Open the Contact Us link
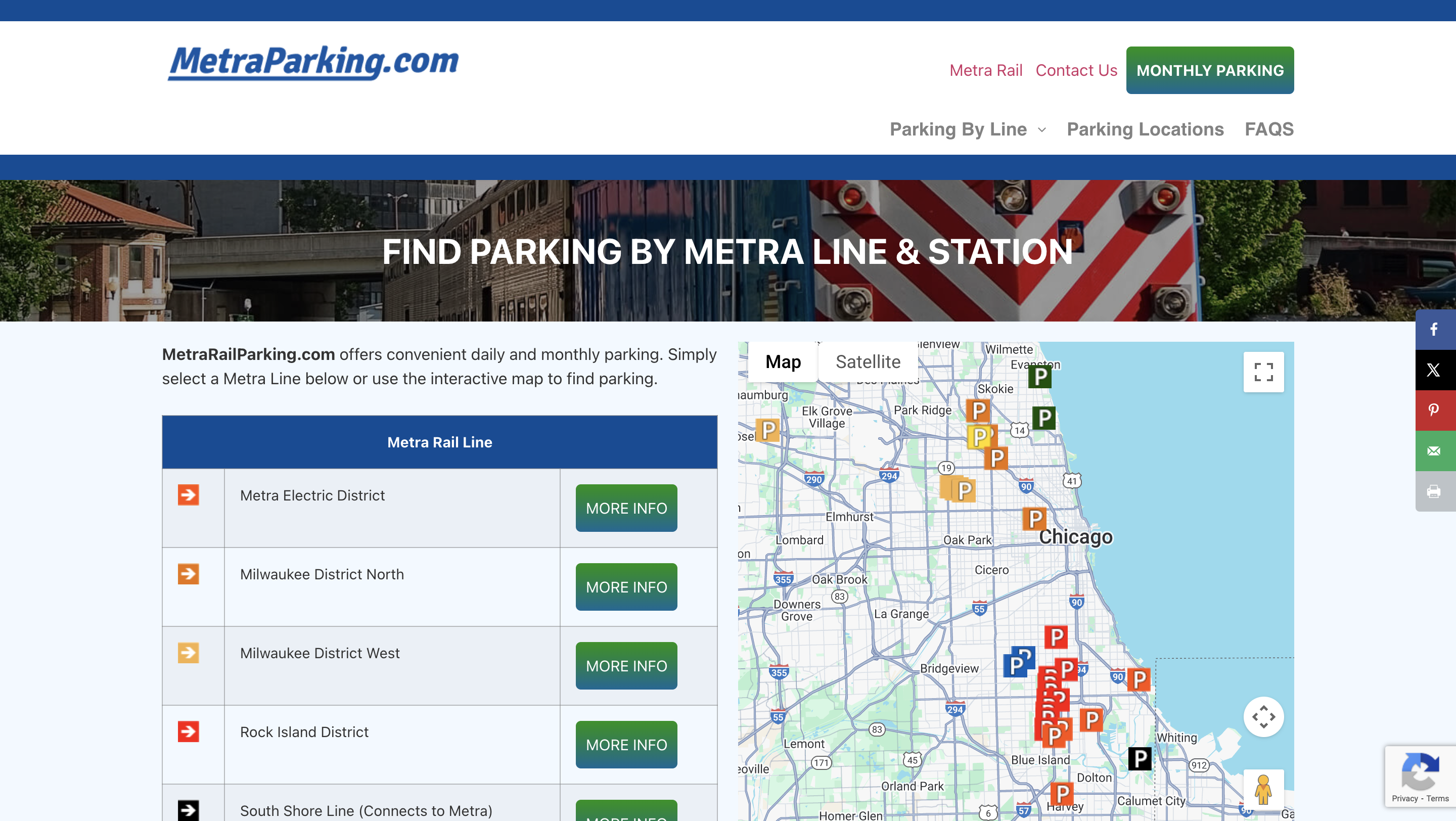Viewport: 1456px width, 821px height. tap(1076, 70)
